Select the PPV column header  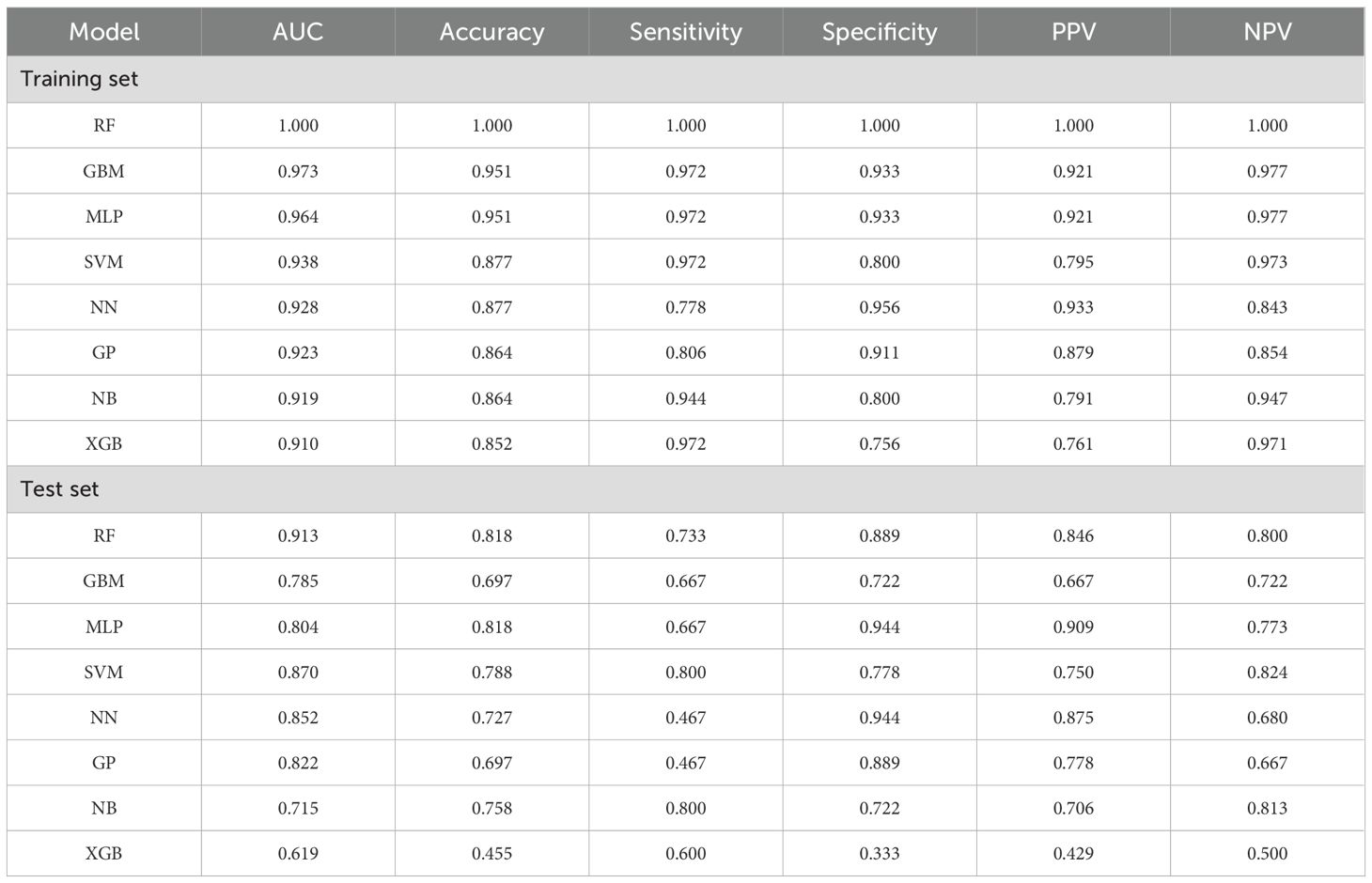tap(1073, 32)
